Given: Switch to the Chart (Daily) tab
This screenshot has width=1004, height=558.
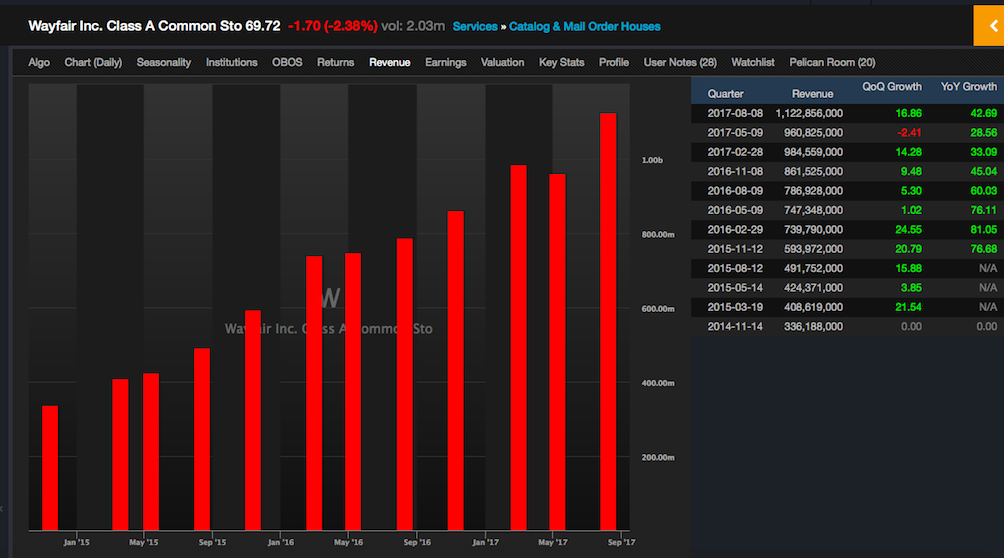Looking at the screenshot, I should tap(93, 63).
